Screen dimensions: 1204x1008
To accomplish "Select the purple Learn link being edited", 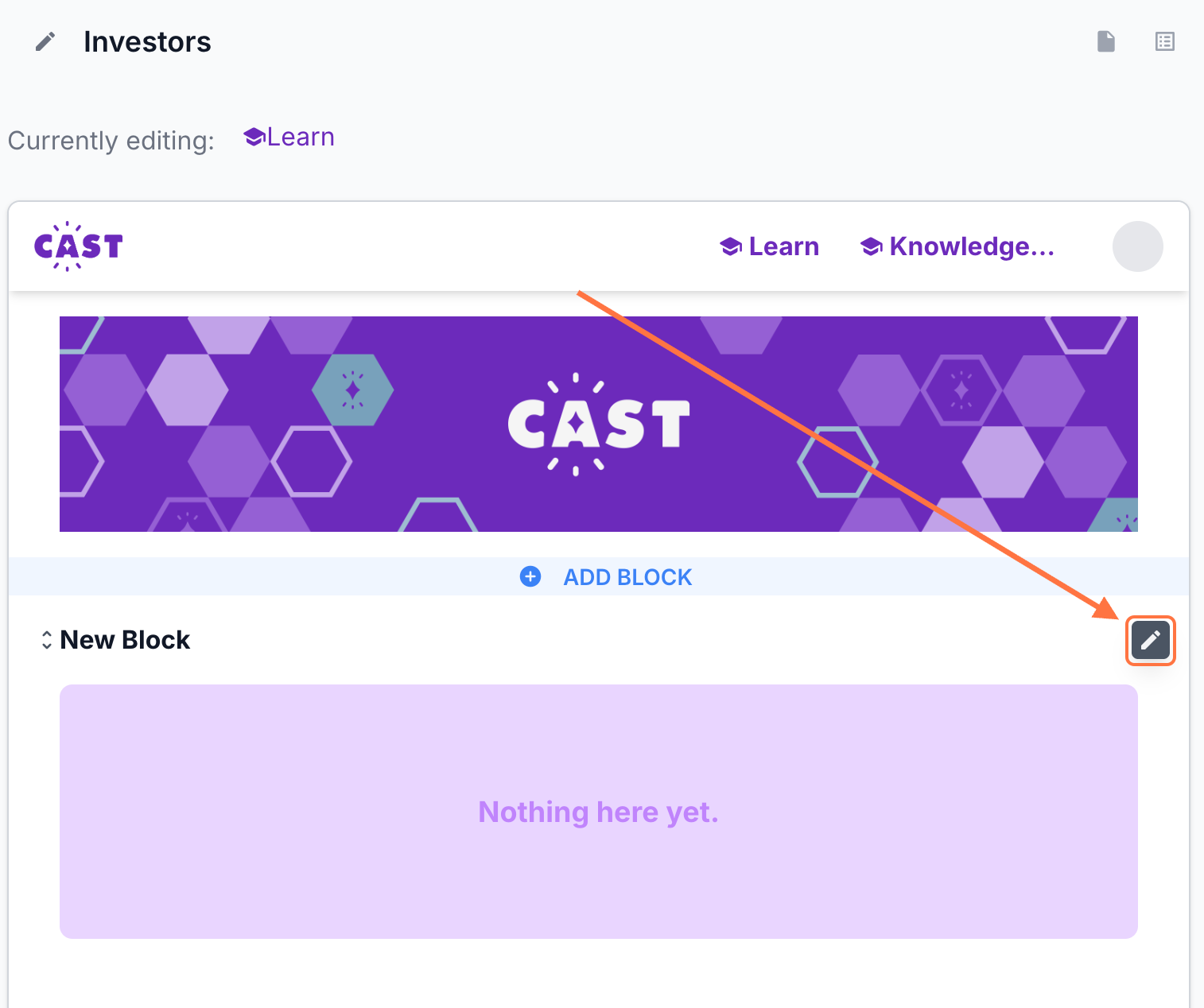I will (301, 138).
